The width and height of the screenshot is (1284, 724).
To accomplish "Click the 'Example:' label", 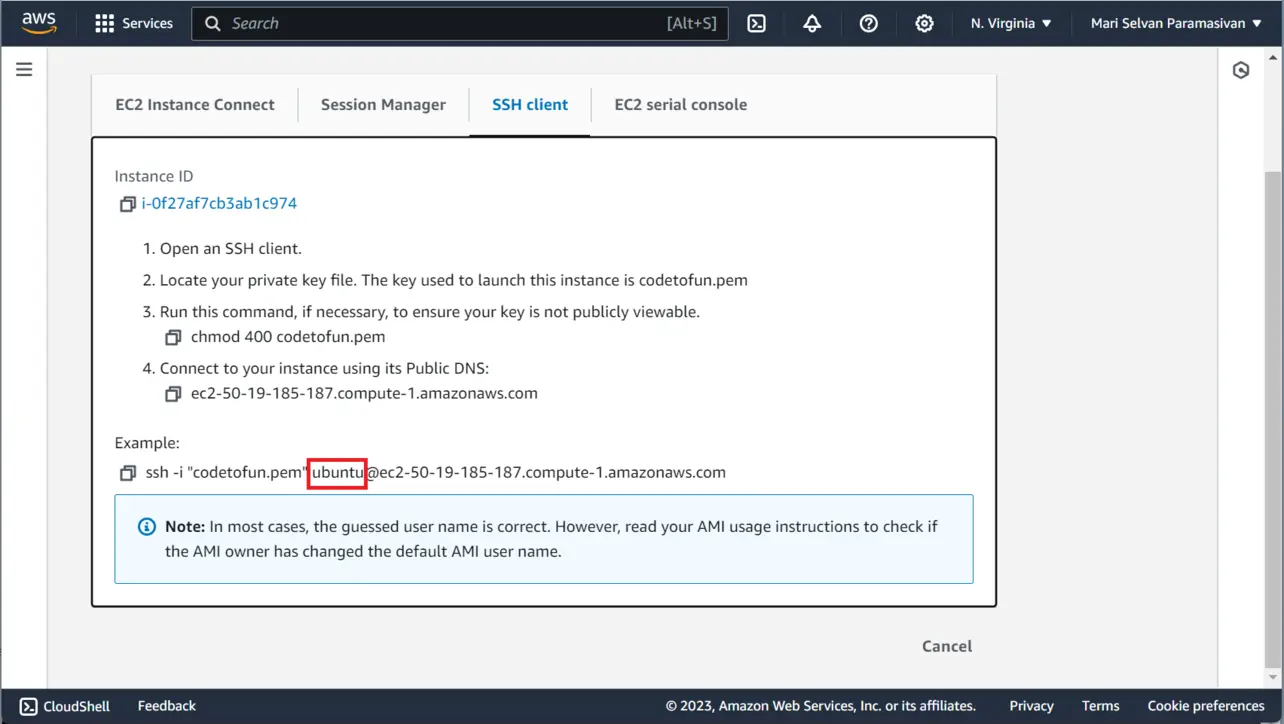I will [x=147, y=443].
